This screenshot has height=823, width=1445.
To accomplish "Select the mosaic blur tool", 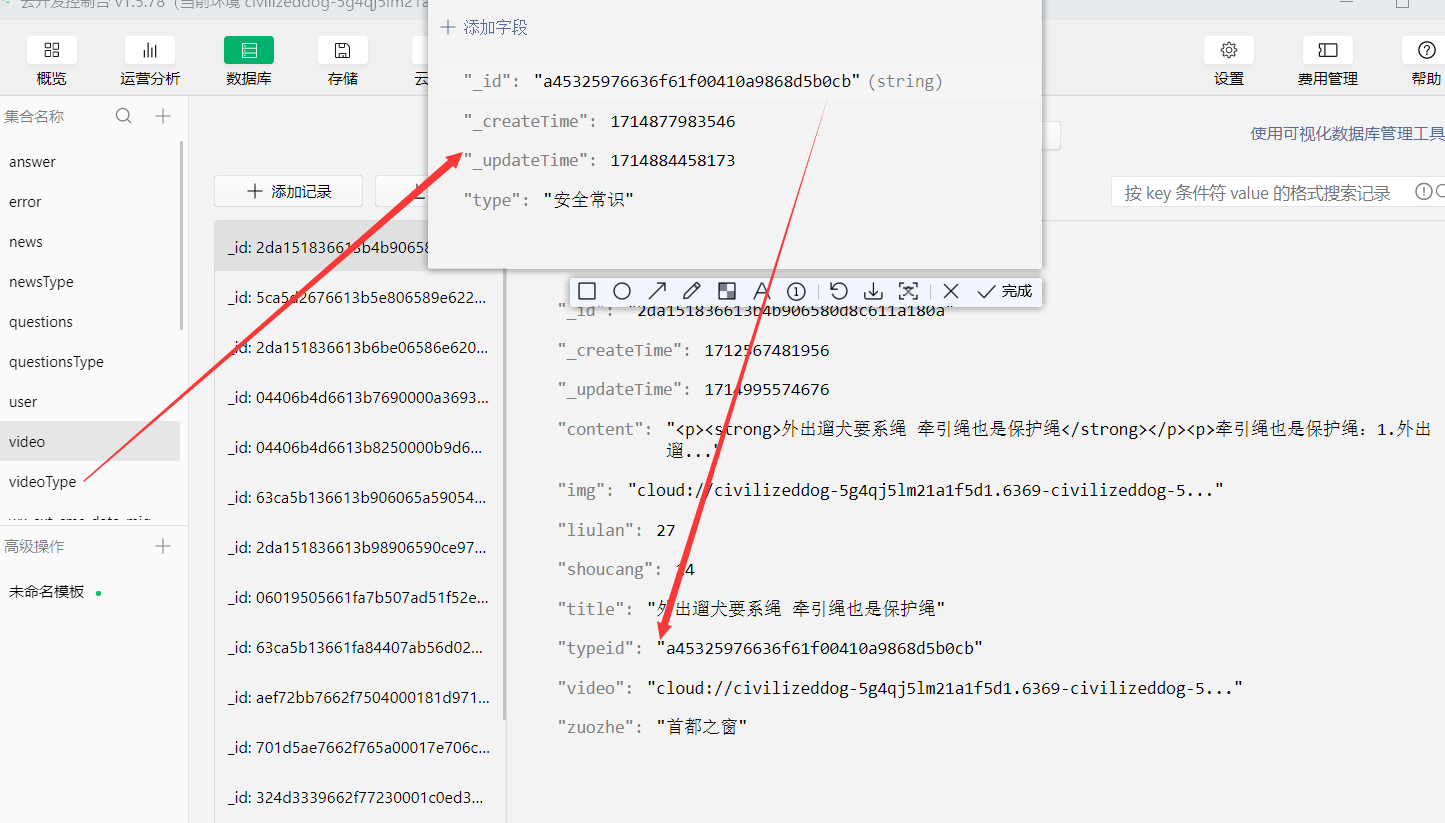I will [727, 290].
